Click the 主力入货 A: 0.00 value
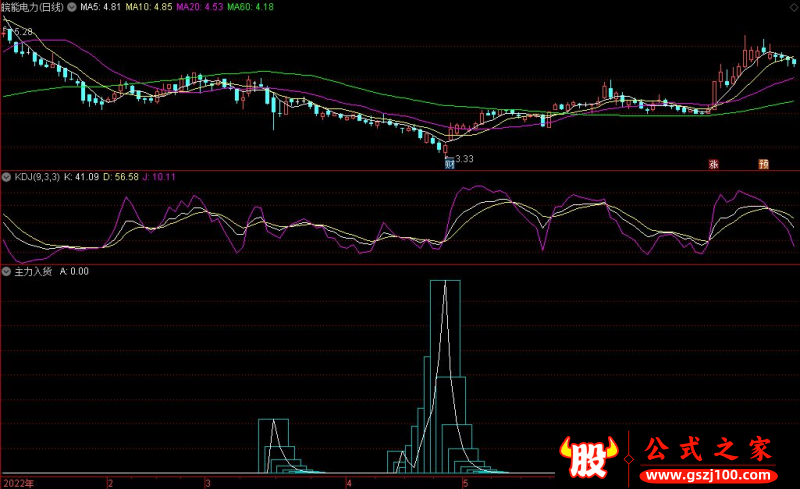The width and height of the screenshot is (800, 489). pyautogui.click(x=74, y=272)
